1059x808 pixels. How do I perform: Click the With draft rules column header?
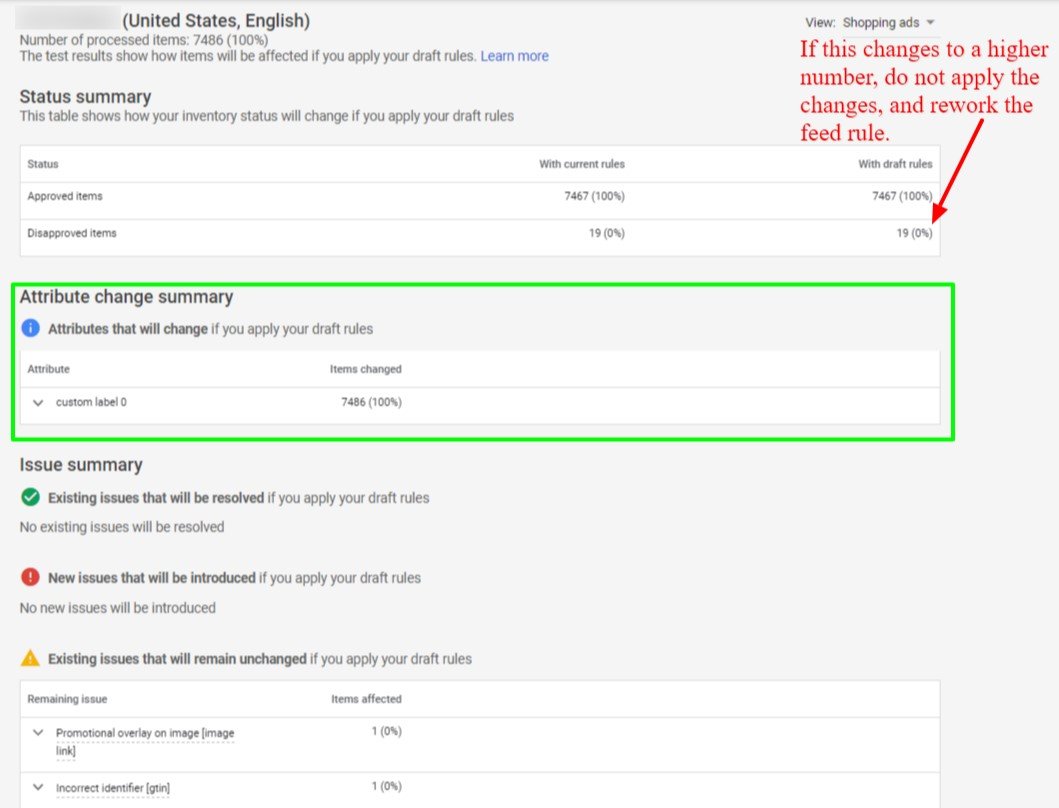tap(894, 164)
